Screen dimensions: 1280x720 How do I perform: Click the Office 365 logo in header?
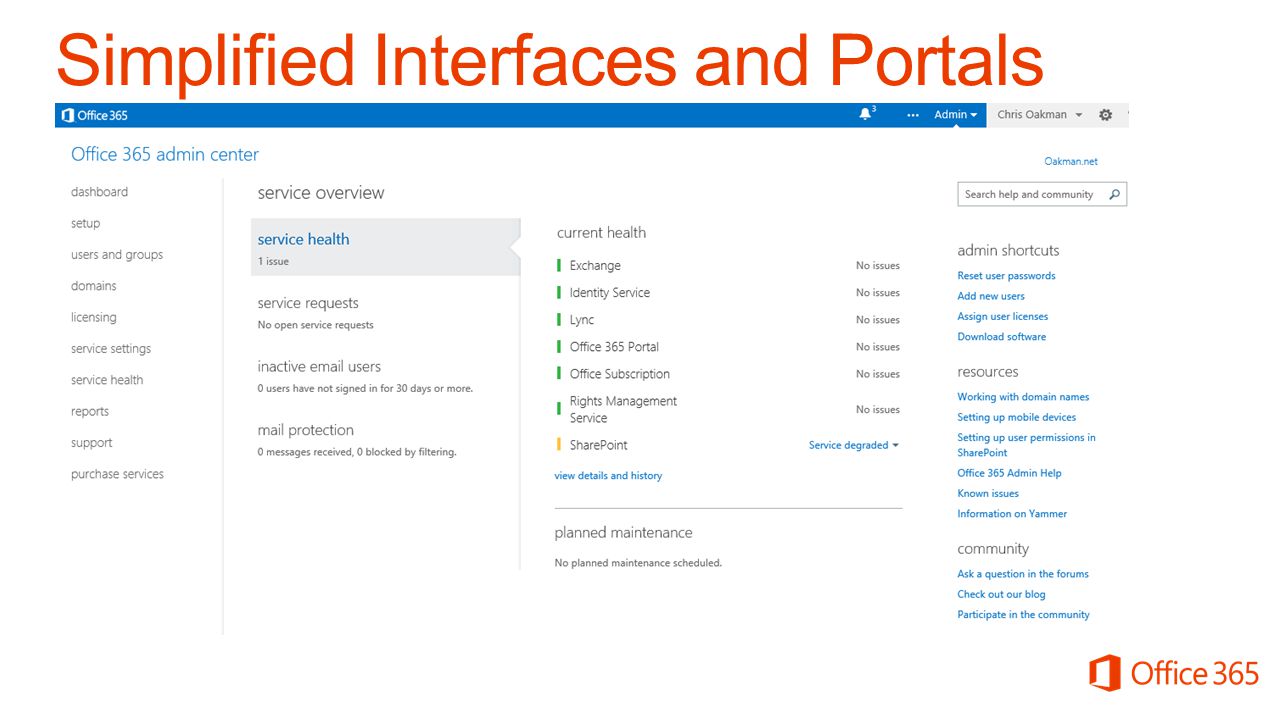coord(95,115)
